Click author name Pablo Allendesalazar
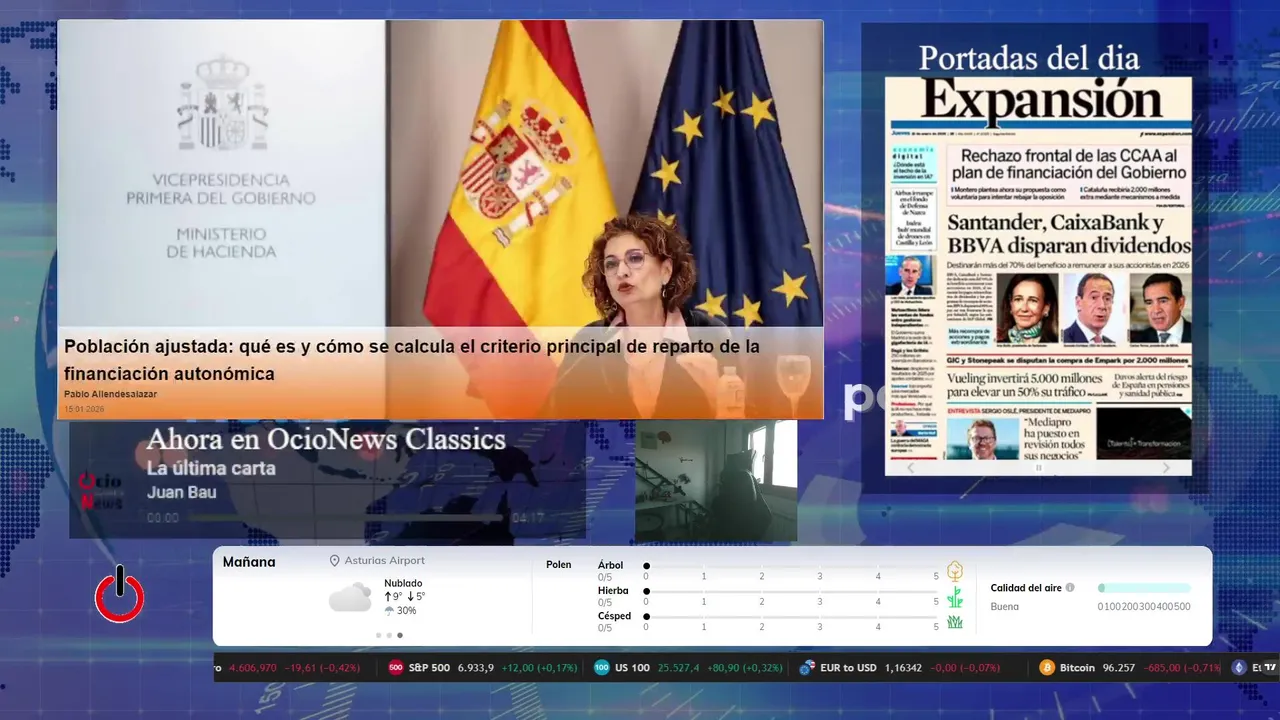1280x720 pixels. click(x=111, y=394)
